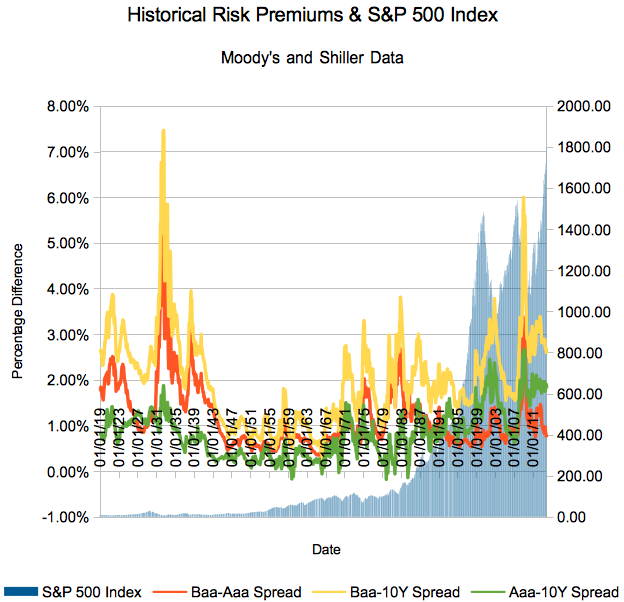Select the S&P 500 Index legend label
Image resolution: width=624 pixels, height=602 pixels.
pyautogui.click(x=92, y=589)
